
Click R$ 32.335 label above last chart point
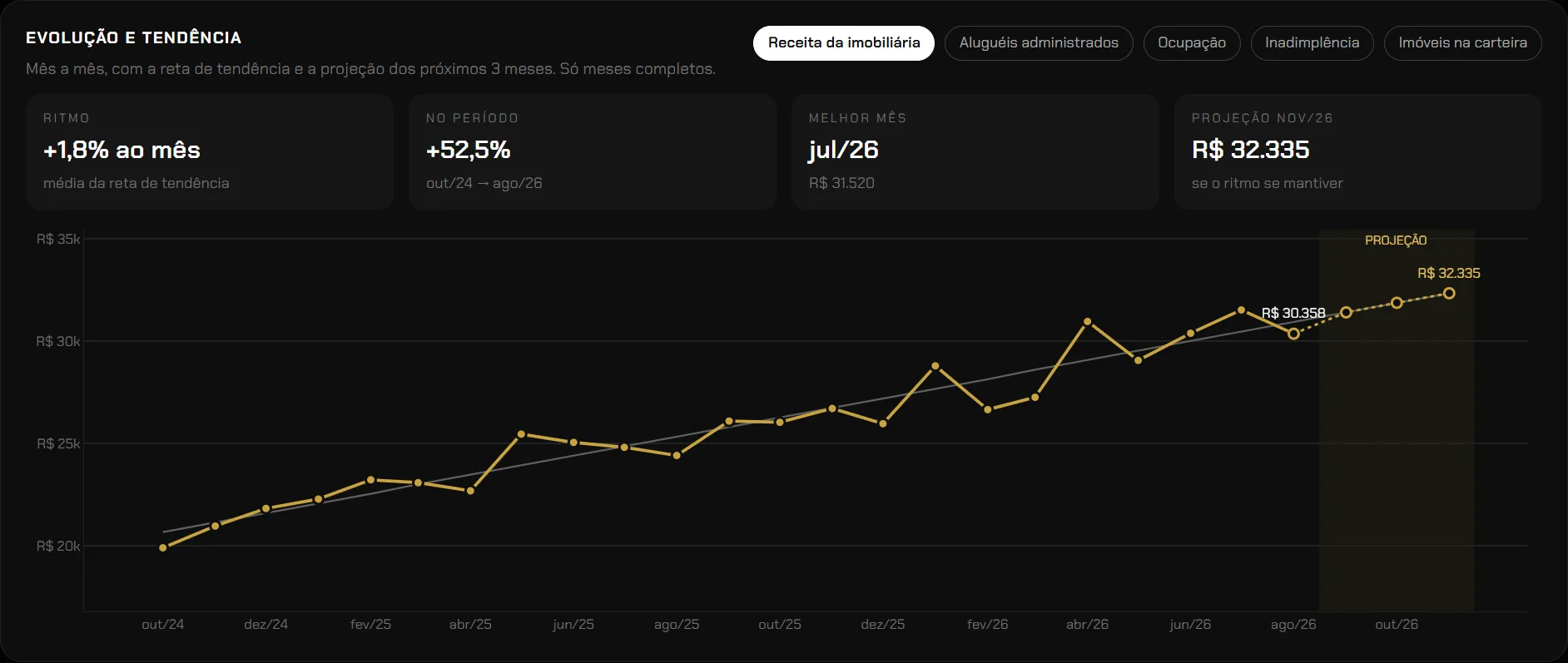point(1449,274)
